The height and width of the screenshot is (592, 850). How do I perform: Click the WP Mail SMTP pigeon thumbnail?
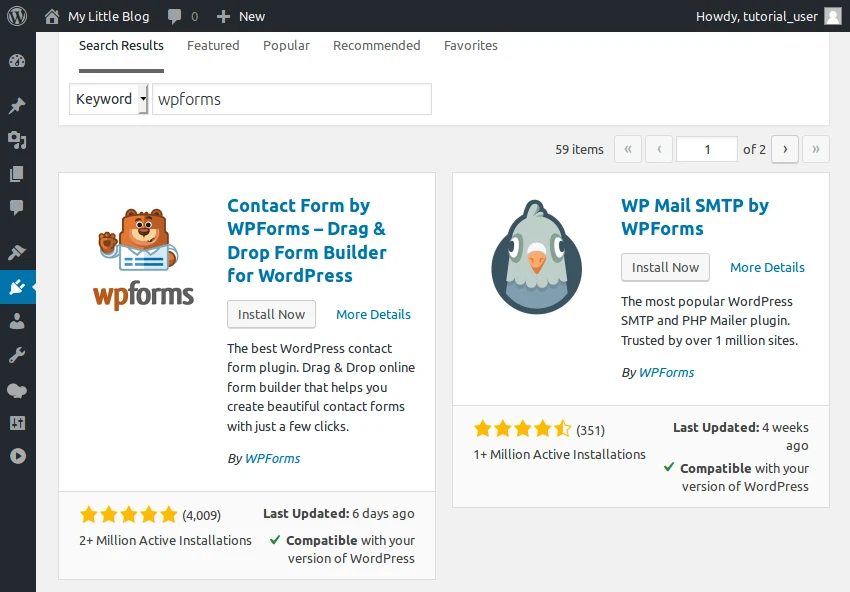537,256
